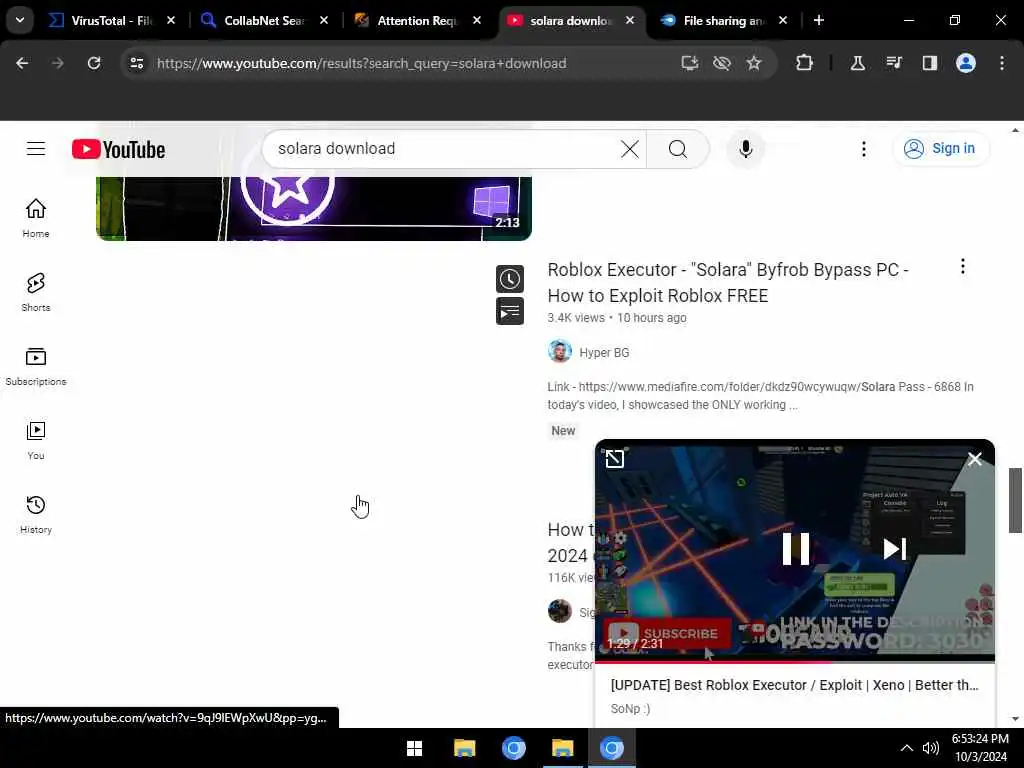Open the Roblox Executor Solara video title

pyautogui.click(x=728, y=283)
